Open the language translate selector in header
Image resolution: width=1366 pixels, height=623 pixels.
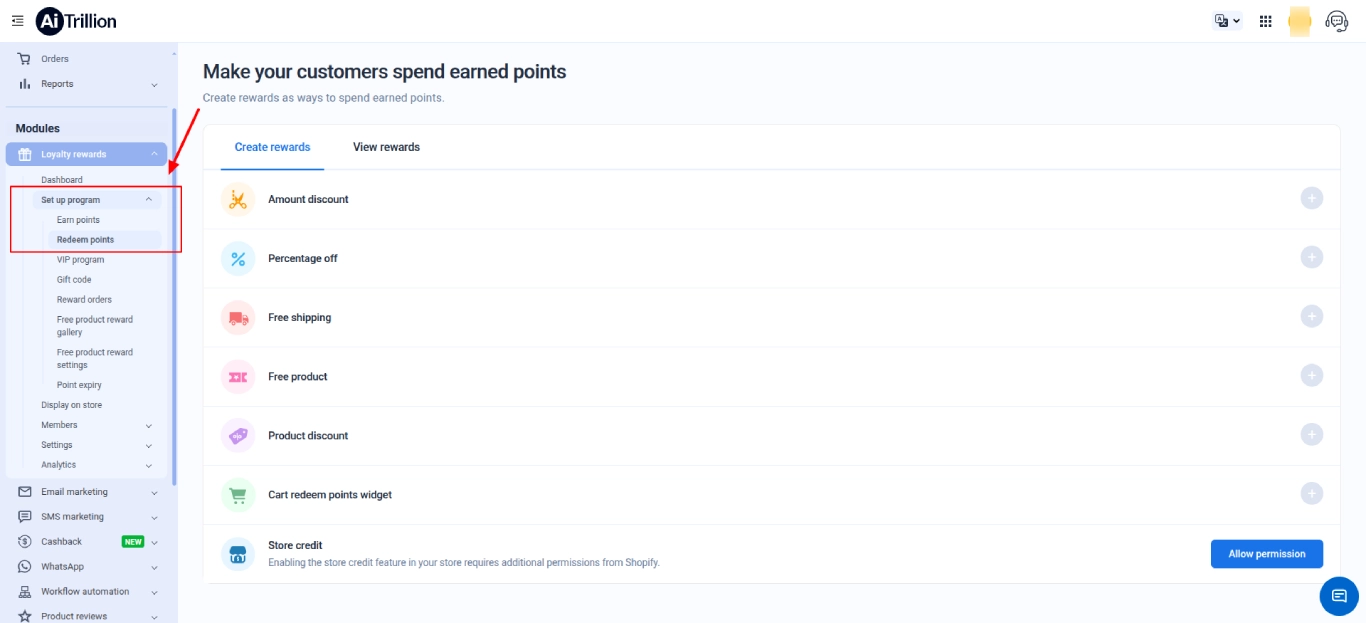point(1227,21)
